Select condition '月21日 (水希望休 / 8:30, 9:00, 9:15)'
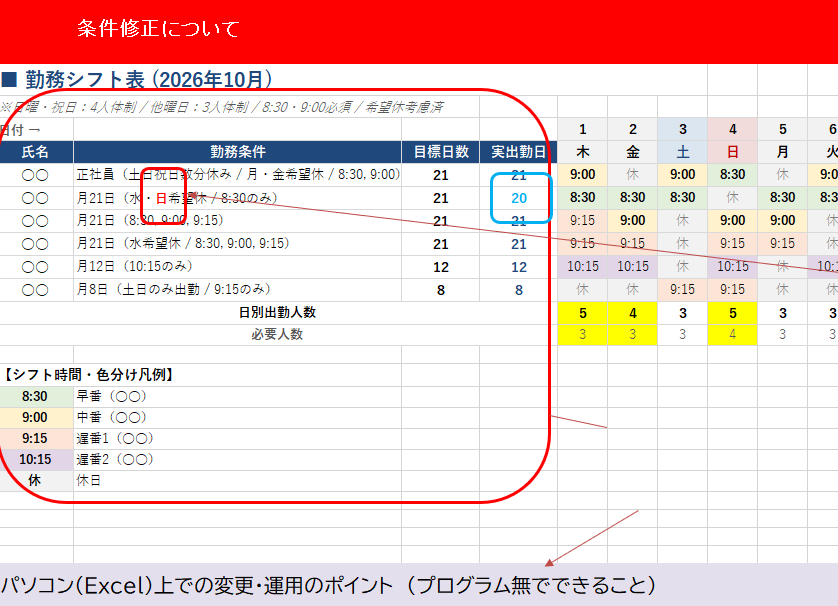The width and height of the screenshot is (838, 606). click(x=237, y=244)
